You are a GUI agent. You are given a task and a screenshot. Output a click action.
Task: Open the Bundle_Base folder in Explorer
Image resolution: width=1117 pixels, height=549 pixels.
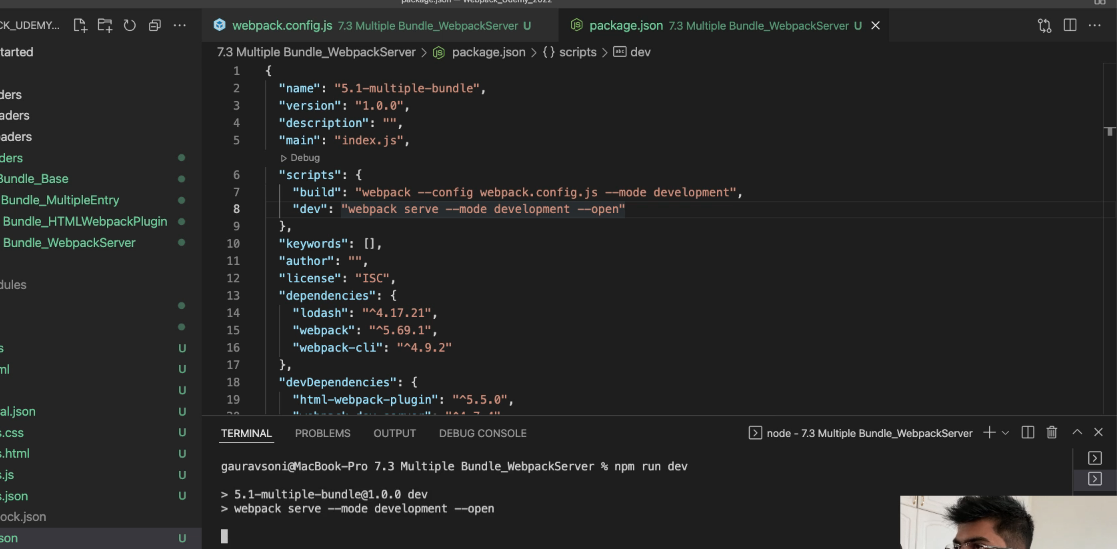point(34,179)
